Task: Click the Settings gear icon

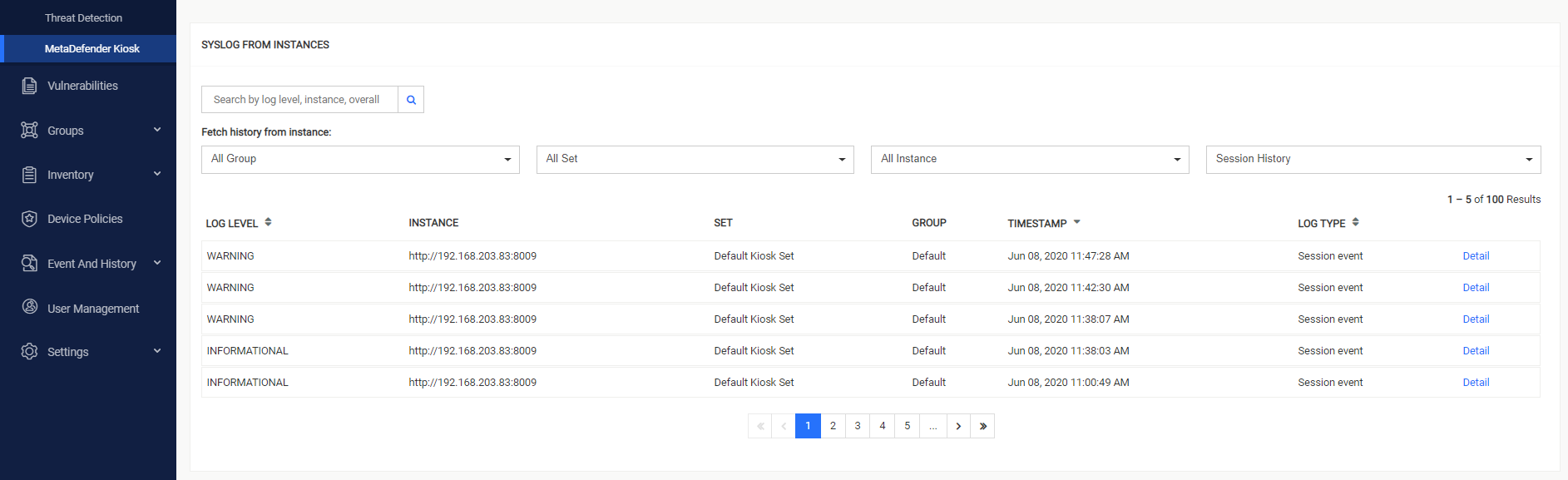Action: (x=29, y=352)
